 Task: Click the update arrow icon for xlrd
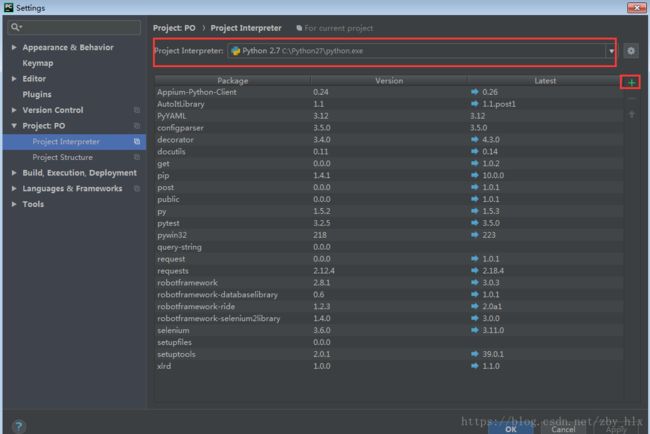pyautogui.click(x=475, y=366)
